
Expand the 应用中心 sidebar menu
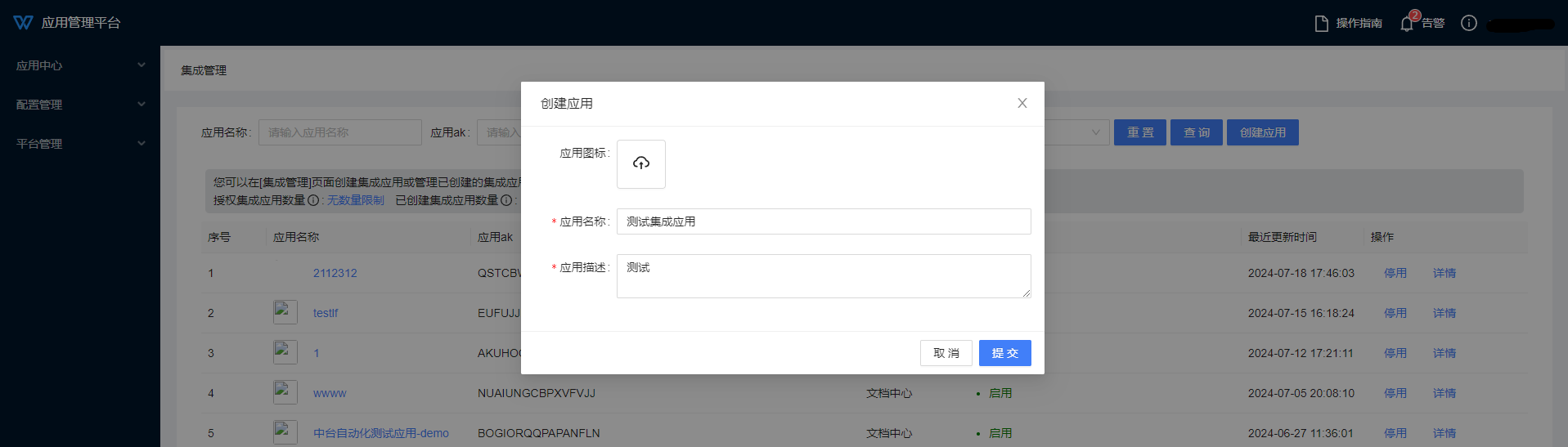(79, 65)
